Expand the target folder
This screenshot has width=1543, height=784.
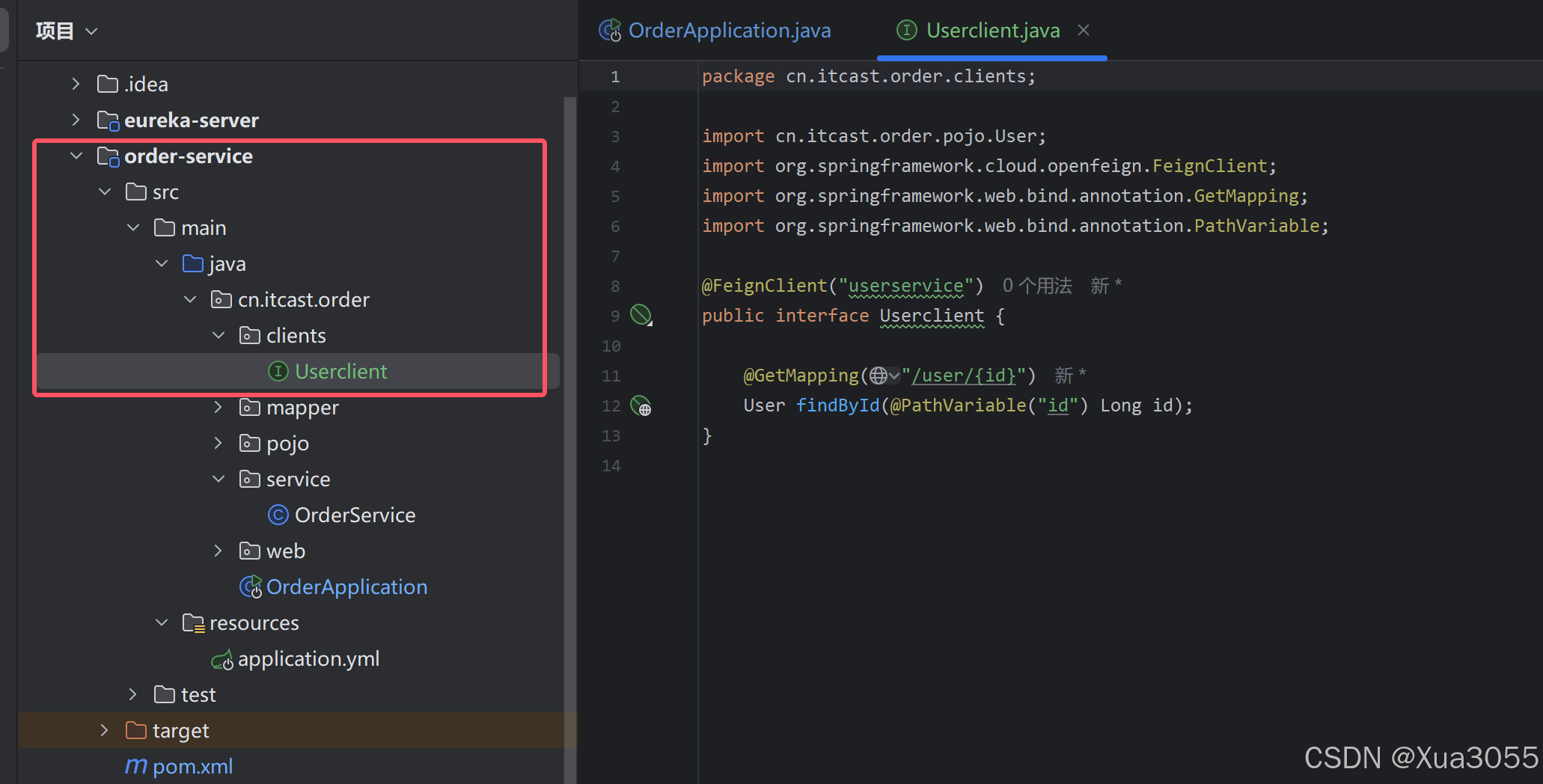(x=105, y=730)
